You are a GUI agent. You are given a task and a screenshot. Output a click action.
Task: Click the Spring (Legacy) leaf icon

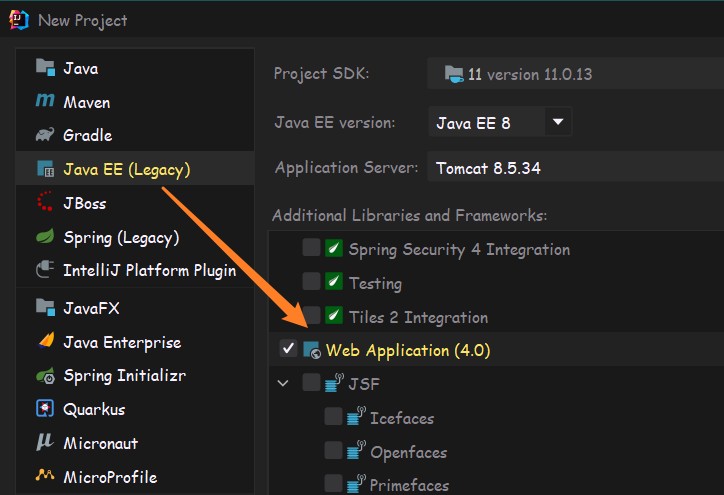[45, 237]
